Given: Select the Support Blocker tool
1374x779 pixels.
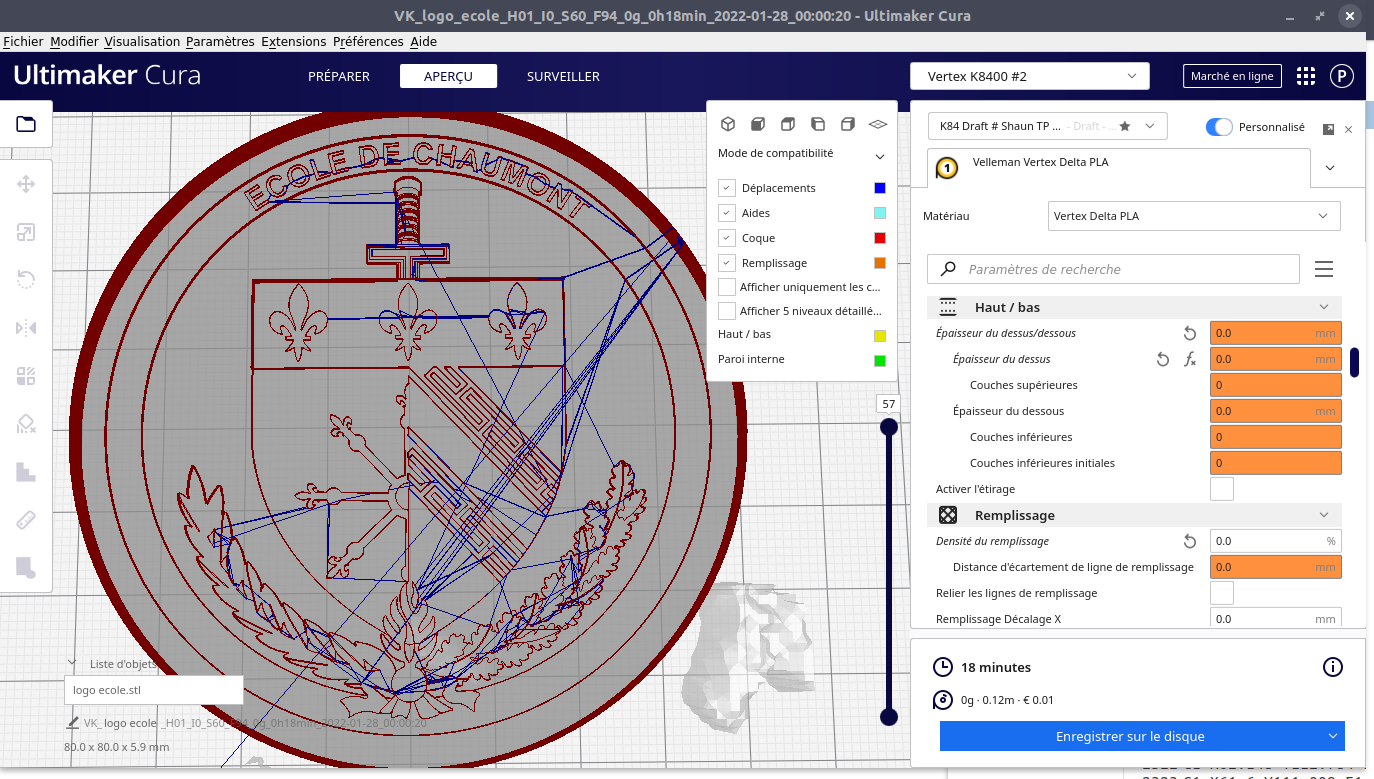Looking at the screenshot, I should coord(26,424).
